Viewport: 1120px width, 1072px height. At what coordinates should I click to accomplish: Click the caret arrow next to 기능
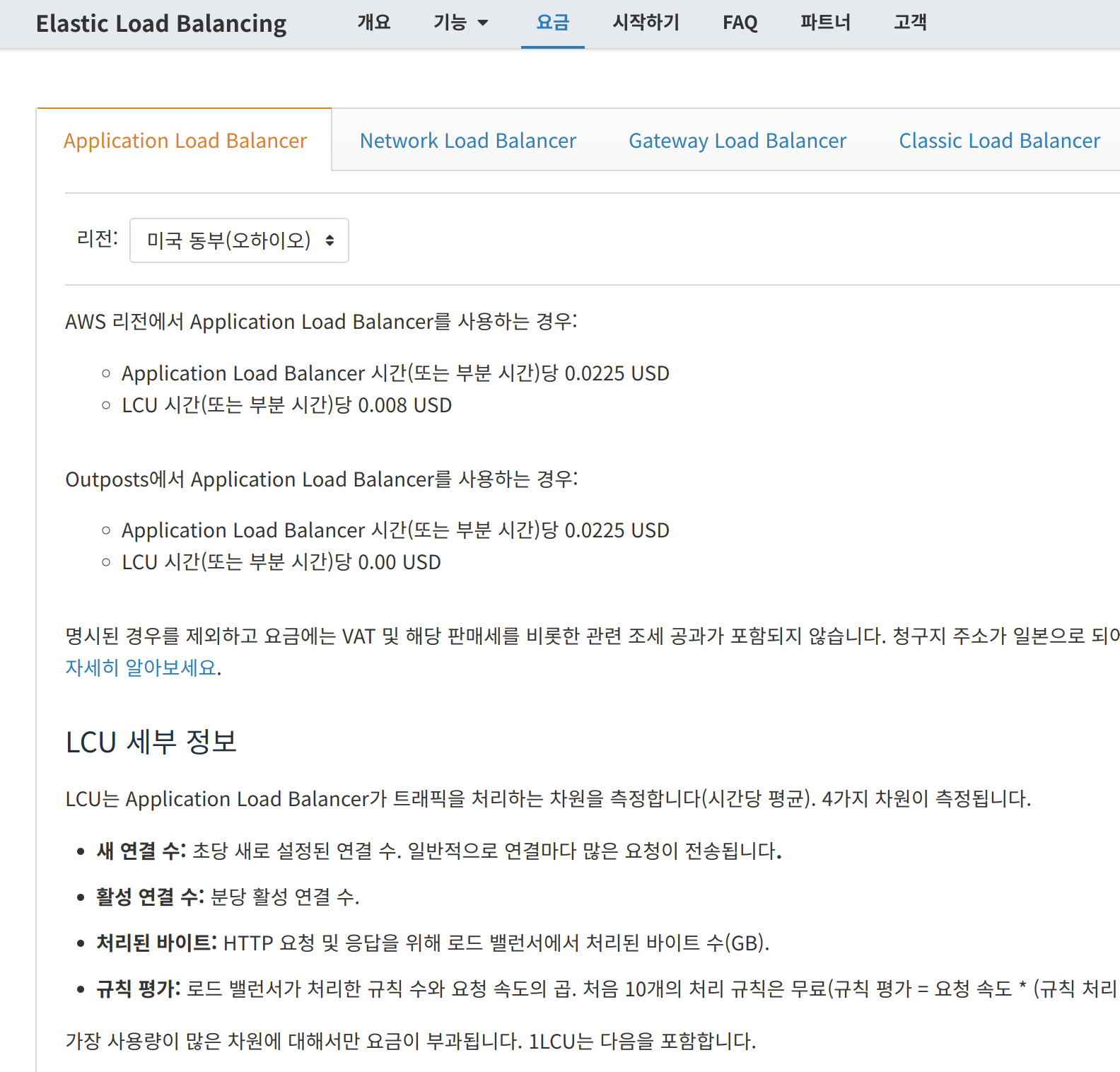point(483,23)
